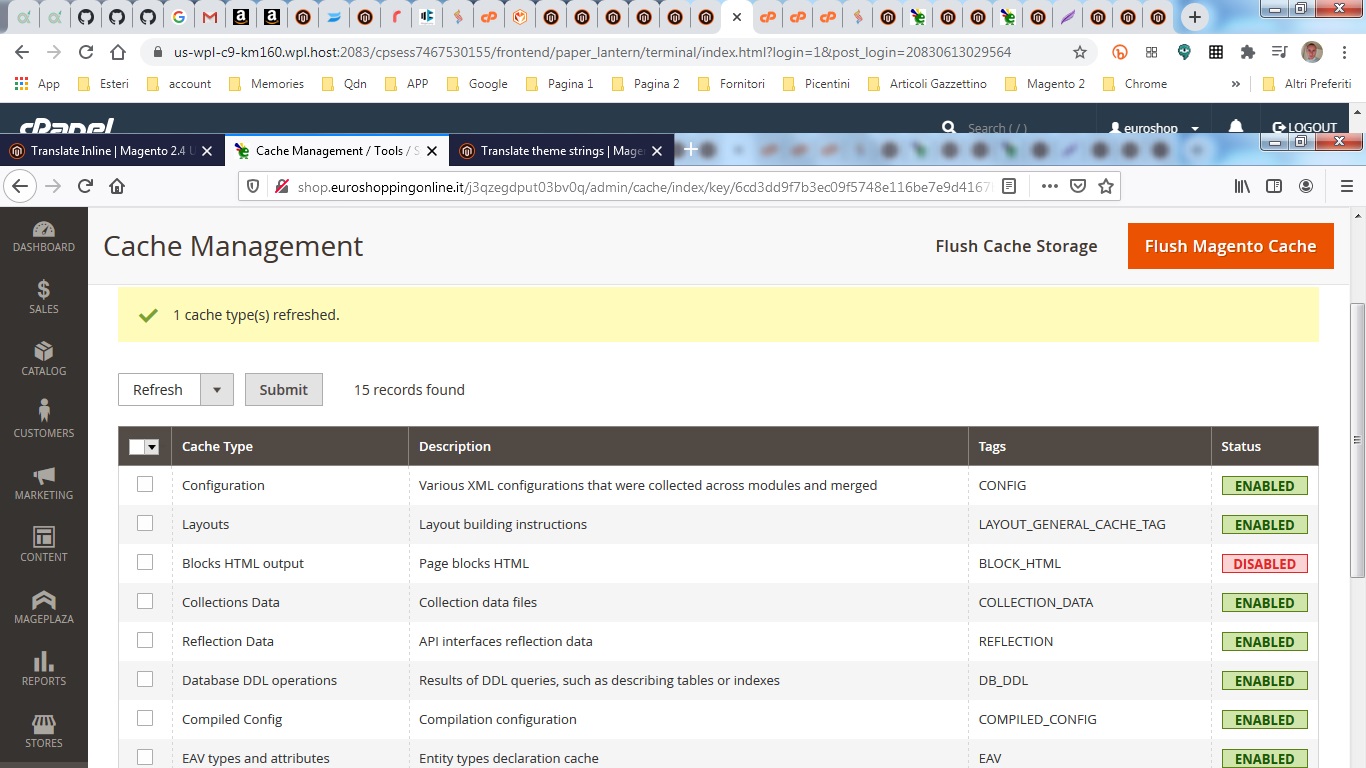Tick the Configuration cache row checkbox

point(145,484)
